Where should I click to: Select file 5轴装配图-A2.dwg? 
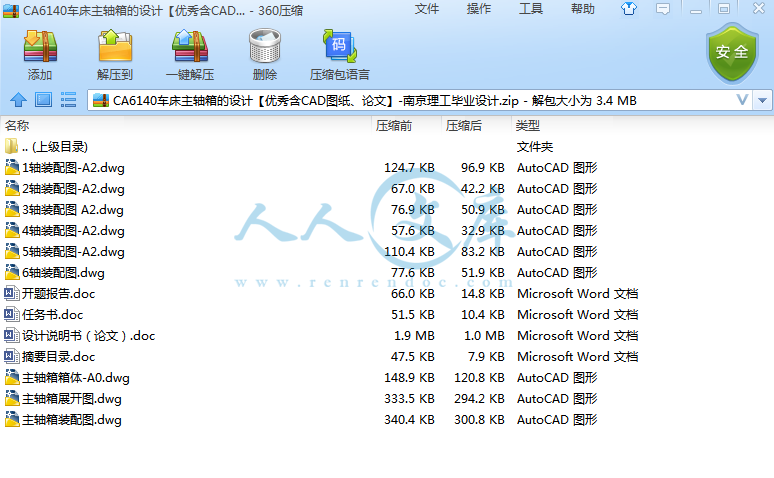387,252
